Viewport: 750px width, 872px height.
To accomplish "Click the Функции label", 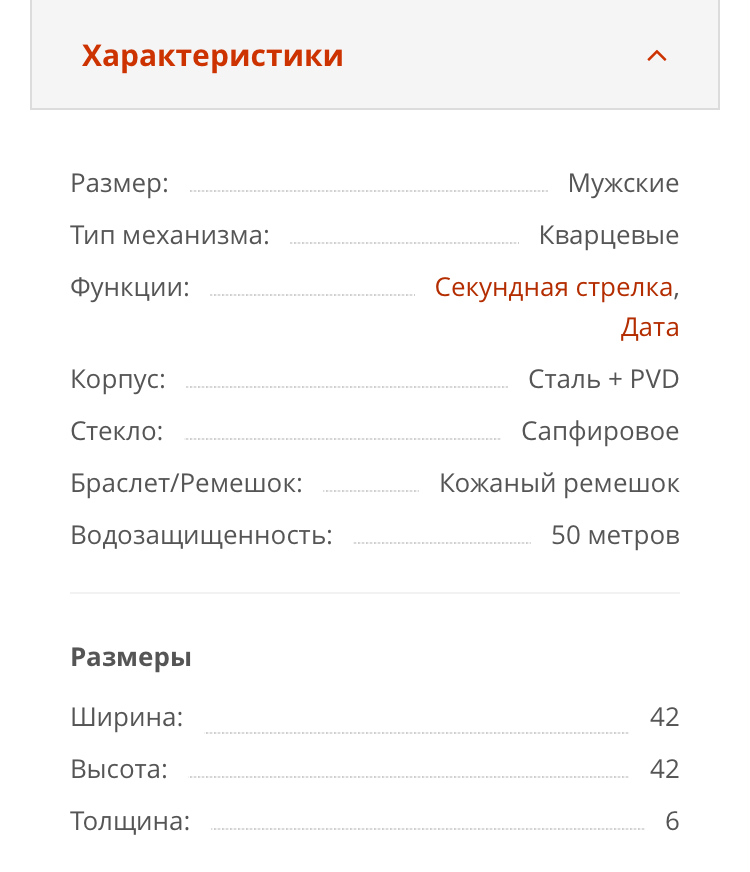I will [x=130, y=288].
